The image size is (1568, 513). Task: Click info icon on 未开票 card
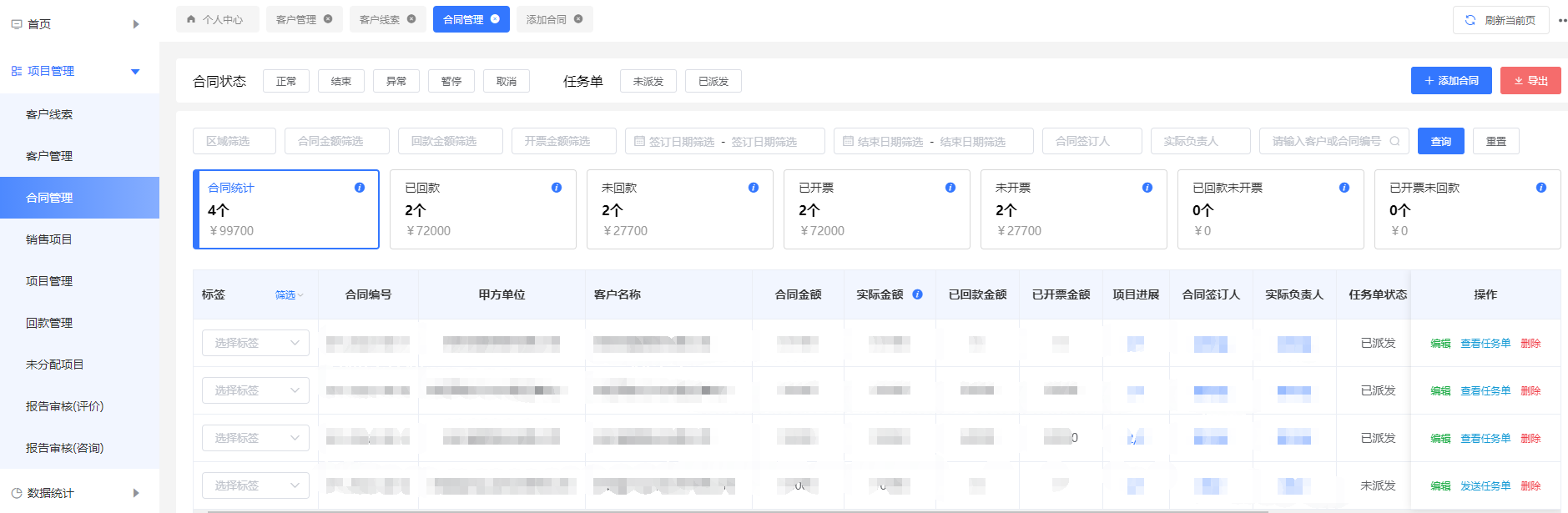click(x=1147, y=188)
